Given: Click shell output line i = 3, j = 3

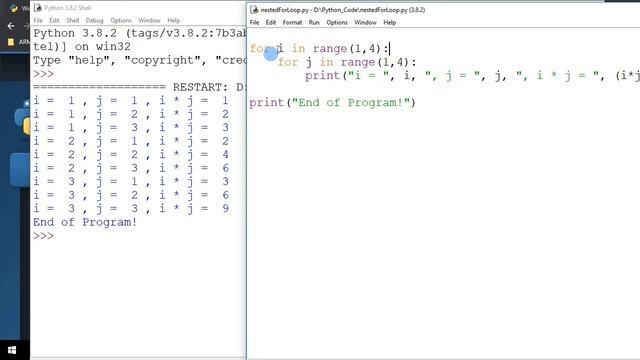Looking at the screenshot, I should (131, 209).
